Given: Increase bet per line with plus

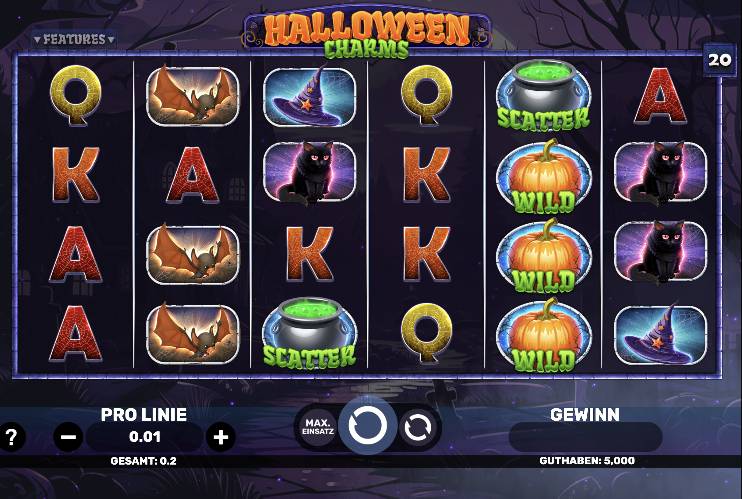Looking at the screenshot, I should coord(221,437).
